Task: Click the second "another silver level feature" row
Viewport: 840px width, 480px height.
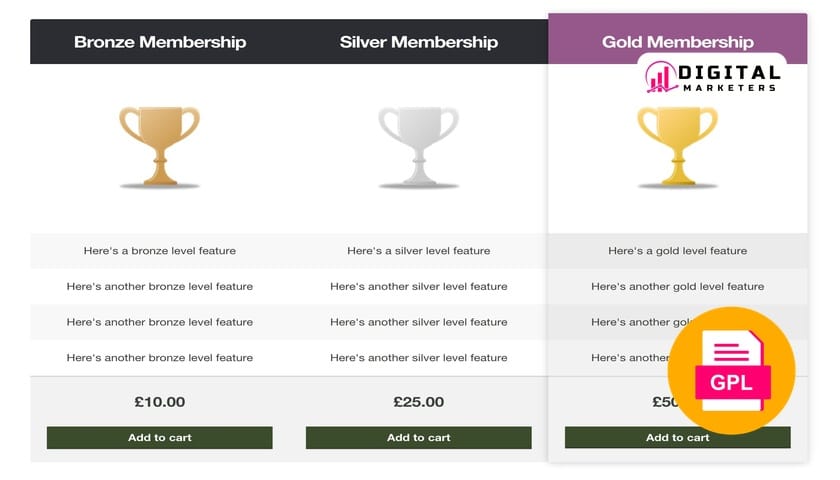Action: [x=418, y=322]
